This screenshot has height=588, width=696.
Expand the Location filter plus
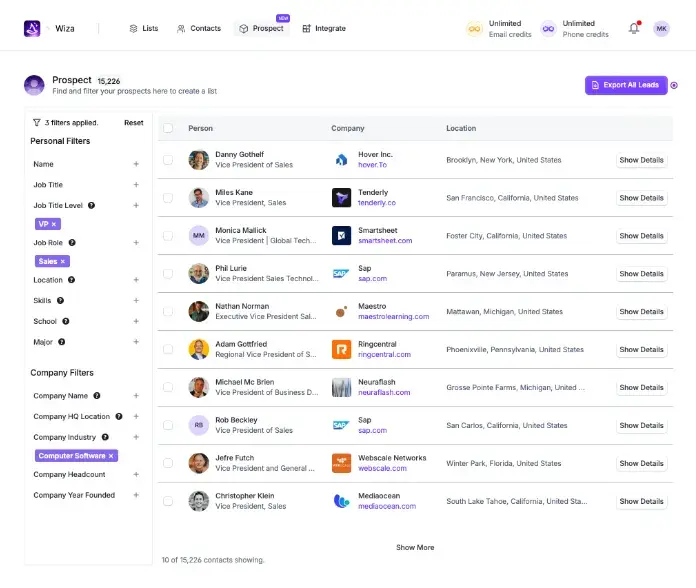pos(136,280)
